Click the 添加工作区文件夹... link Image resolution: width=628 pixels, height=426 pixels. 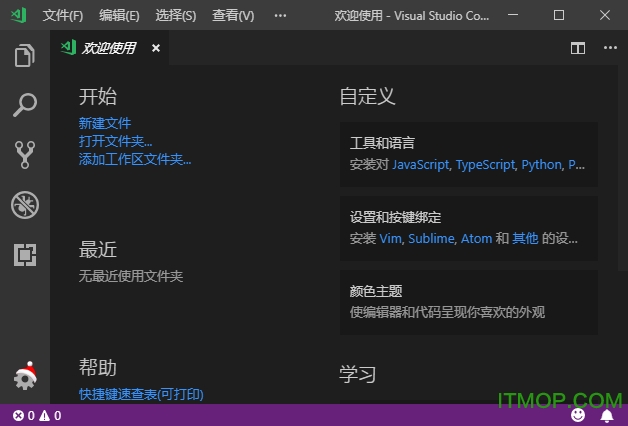point(135,159)
